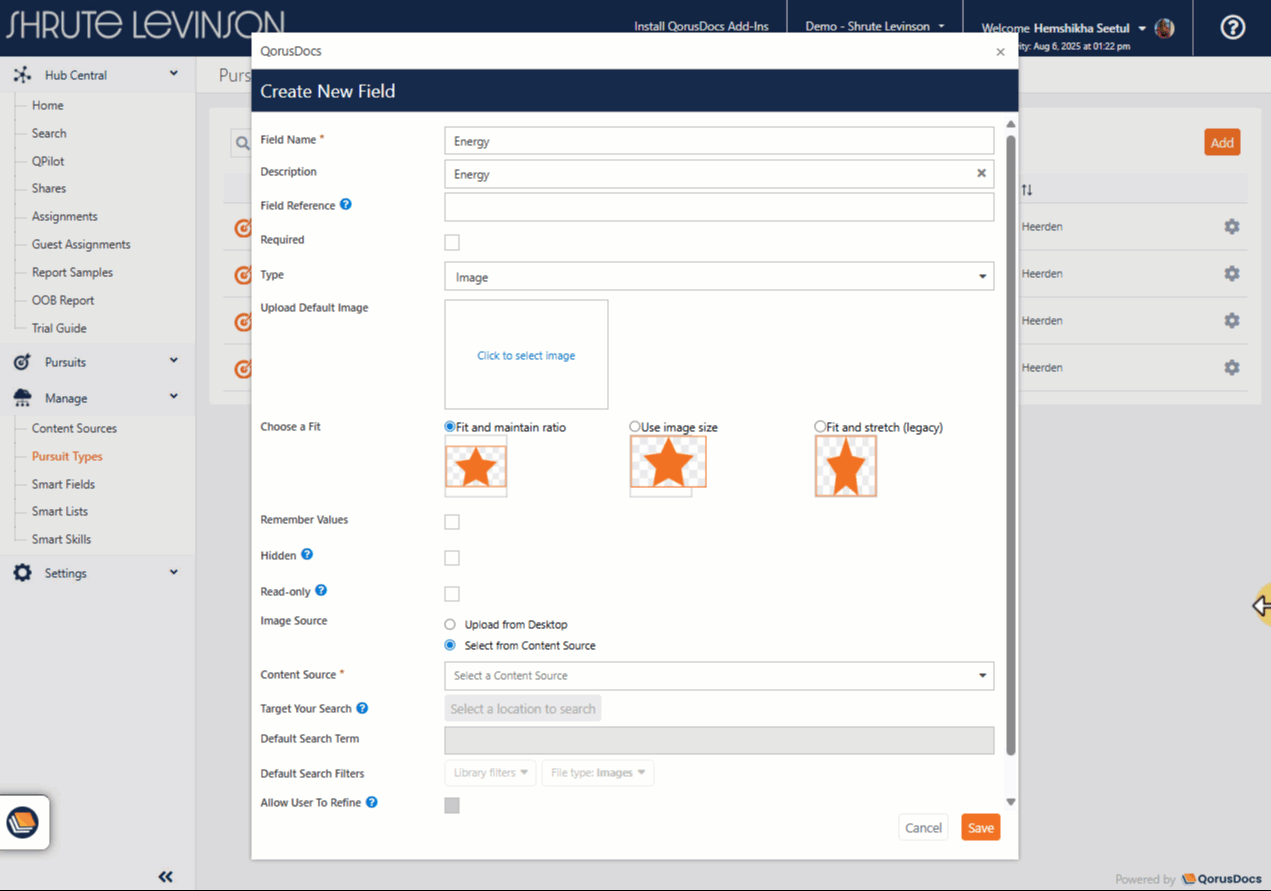The image size is (1271, 891).
Task: Clear the Description field with X icon
Action: click(x=981, y=174)
